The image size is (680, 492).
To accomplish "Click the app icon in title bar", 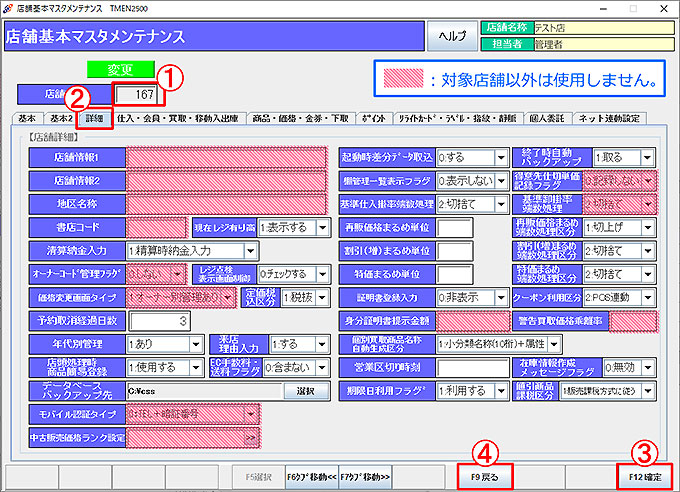I will (7, 8).
